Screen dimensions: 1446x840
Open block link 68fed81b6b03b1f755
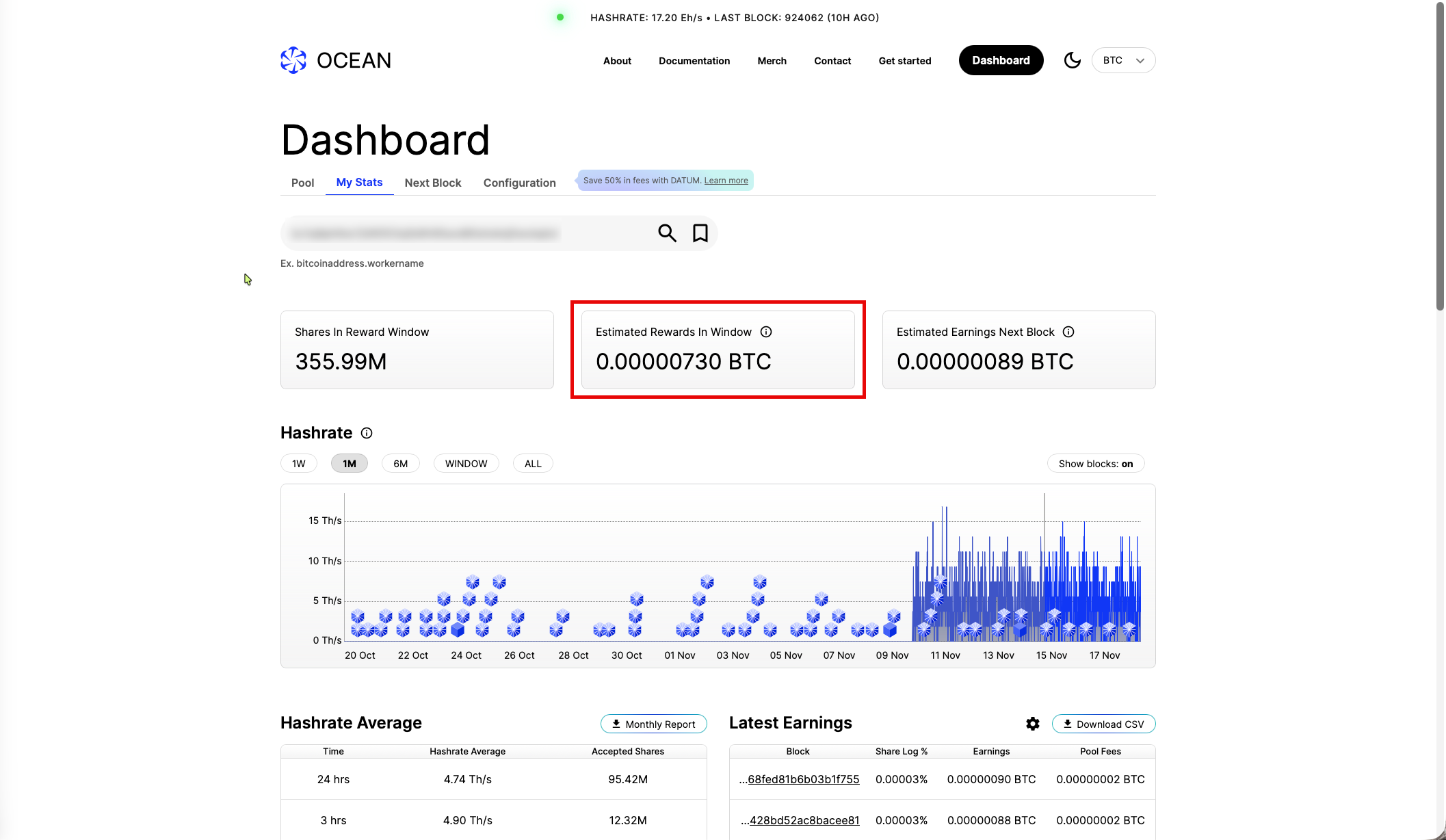coord(803,779)
